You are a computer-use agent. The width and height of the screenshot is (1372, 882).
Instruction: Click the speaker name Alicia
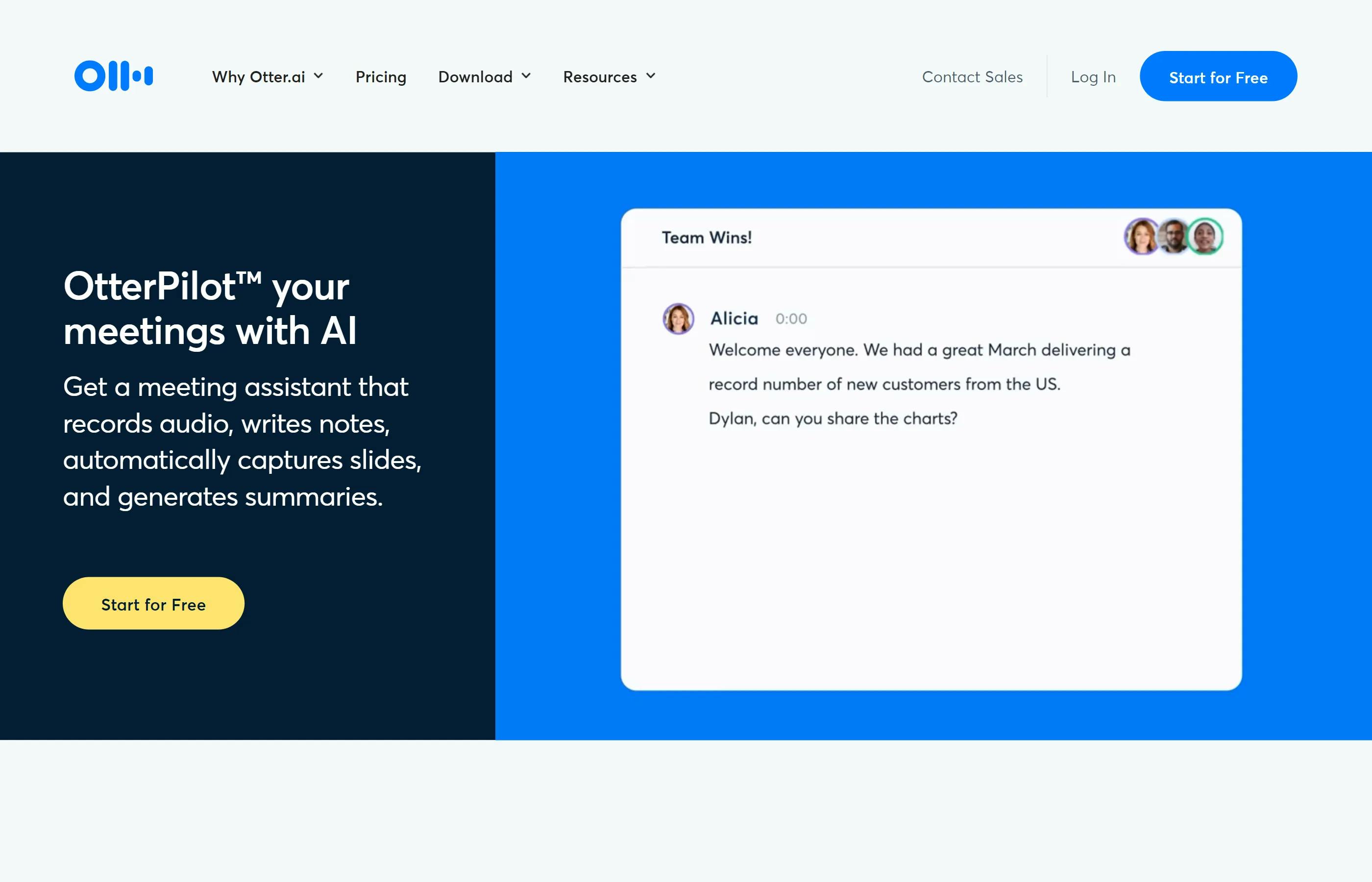pos(734,318)
